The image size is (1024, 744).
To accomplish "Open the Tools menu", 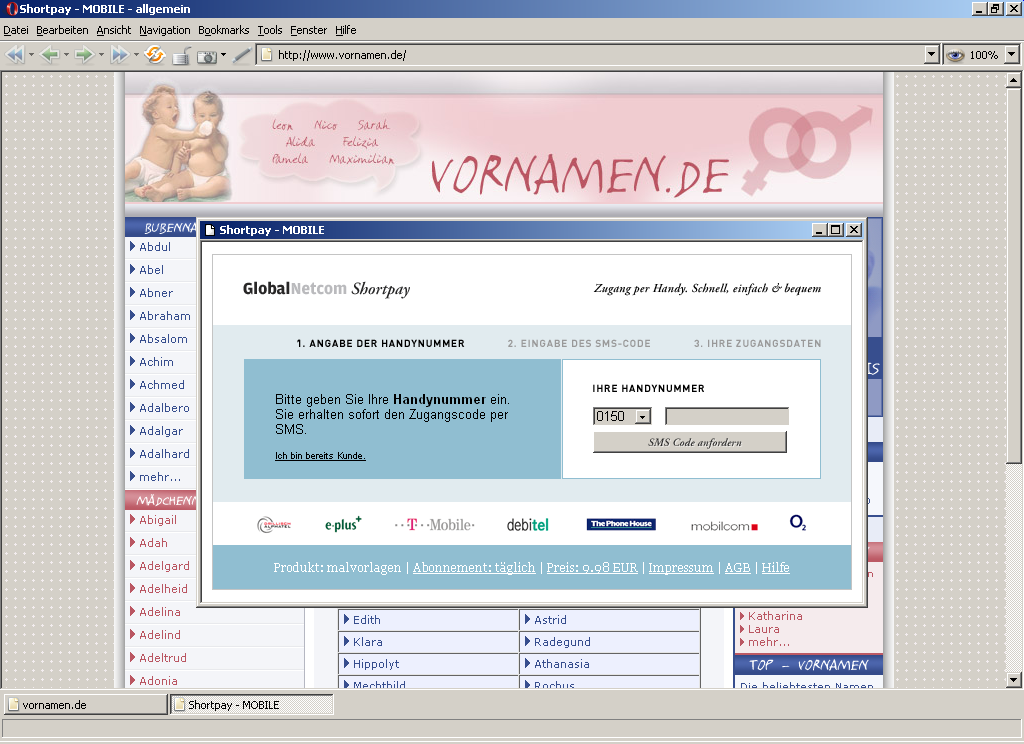I will (270, 30).
